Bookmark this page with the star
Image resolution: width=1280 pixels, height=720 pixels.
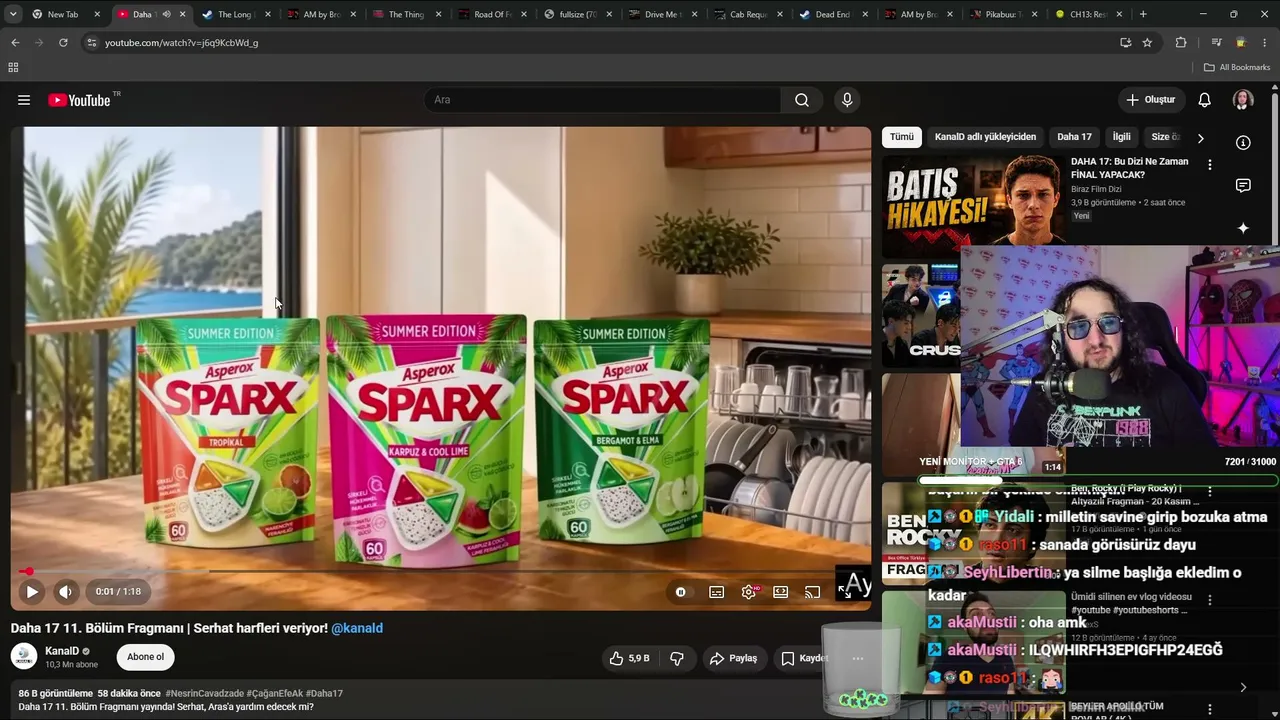(1147, 43)
